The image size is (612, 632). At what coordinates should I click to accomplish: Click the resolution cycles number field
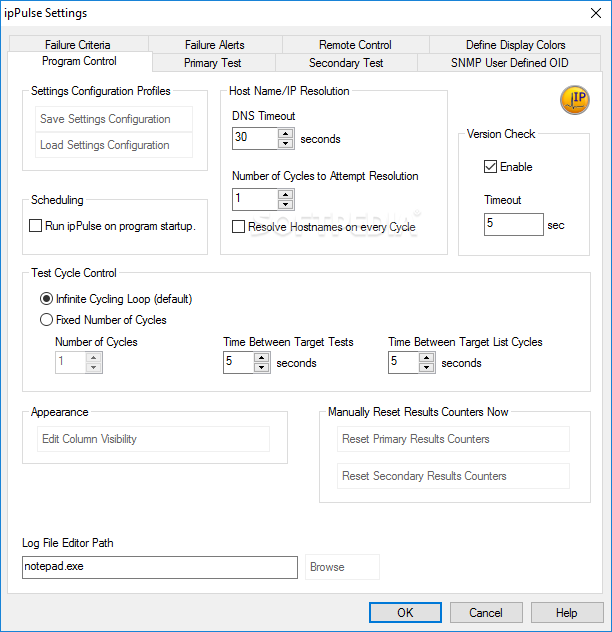click(255, 200)
